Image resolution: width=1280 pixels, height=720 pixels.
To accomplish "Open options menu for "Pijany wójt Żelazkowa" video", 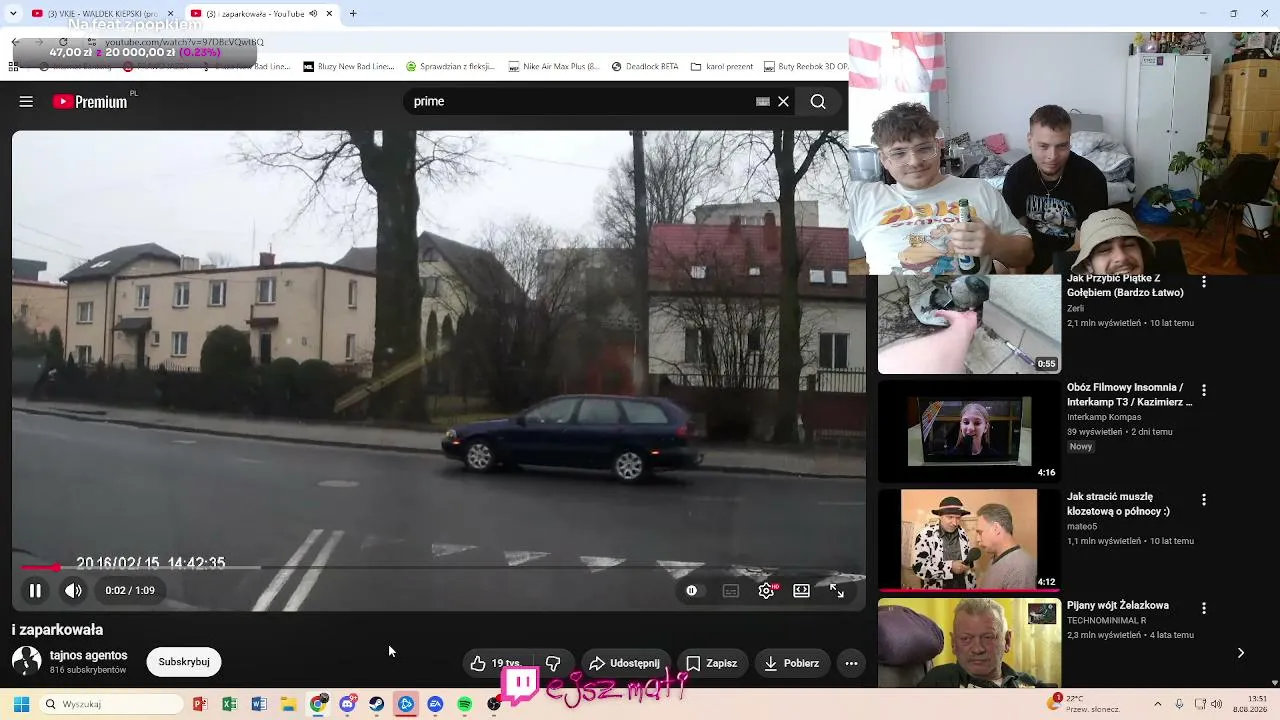I will [1203, 608].
